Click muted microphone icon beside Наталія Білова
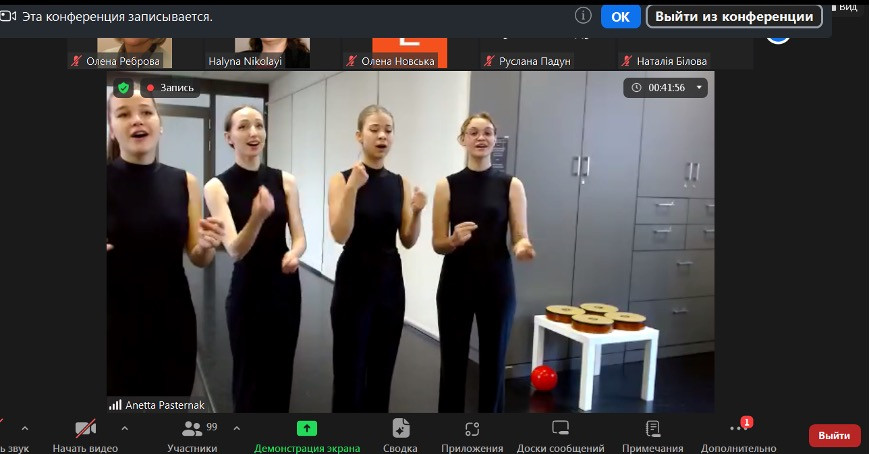This screenshot has width=870, height=454. [x=626, y=61]
